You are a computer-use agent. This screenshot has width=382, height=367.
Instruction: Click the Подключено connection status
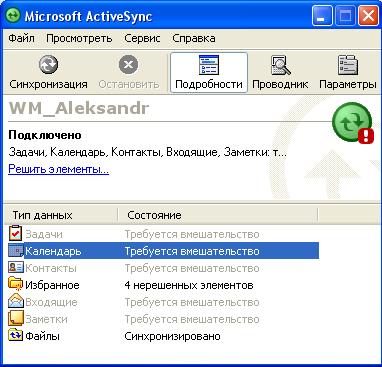(x=45, y=135)
